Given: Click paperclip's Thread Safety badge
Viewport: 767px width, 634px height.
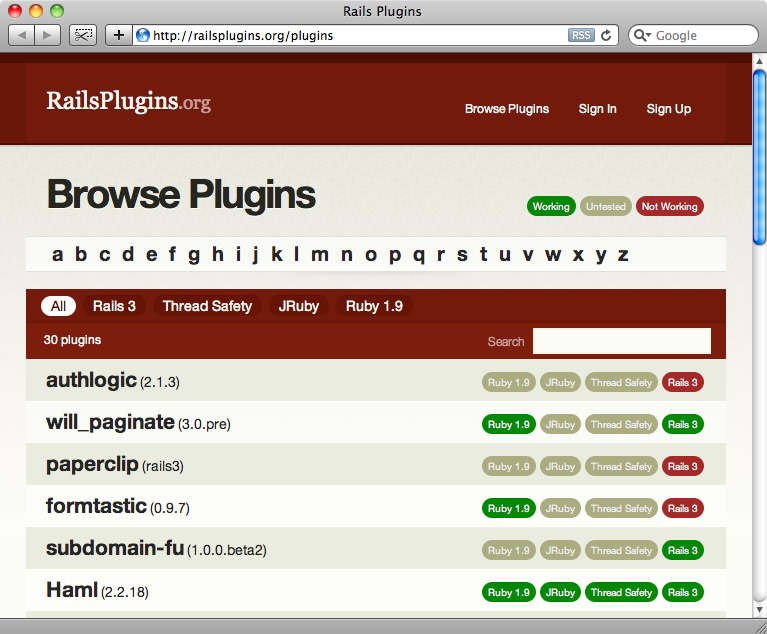Looking at the screenshot, I should tap(621, 467).
